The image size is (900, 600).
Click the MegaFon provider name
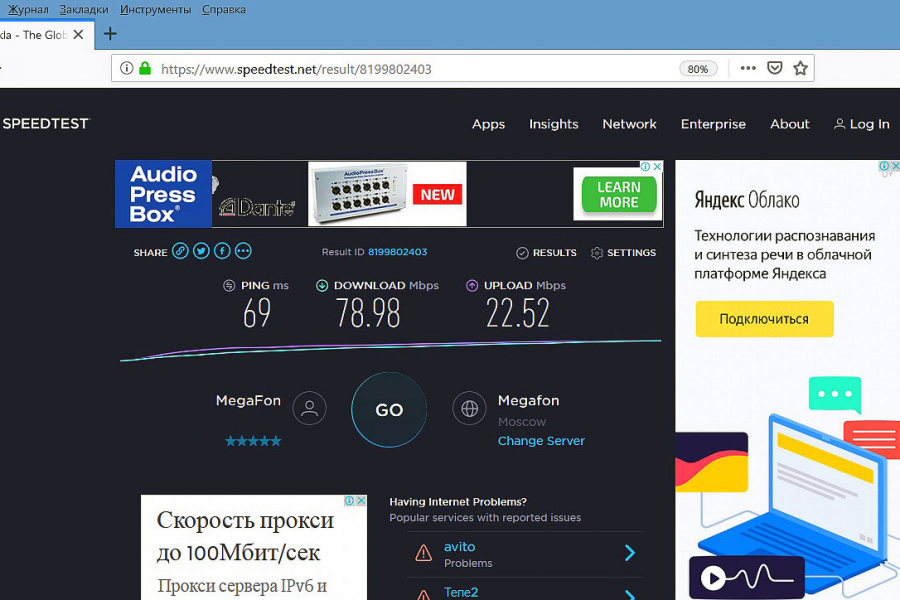[249, 400]
